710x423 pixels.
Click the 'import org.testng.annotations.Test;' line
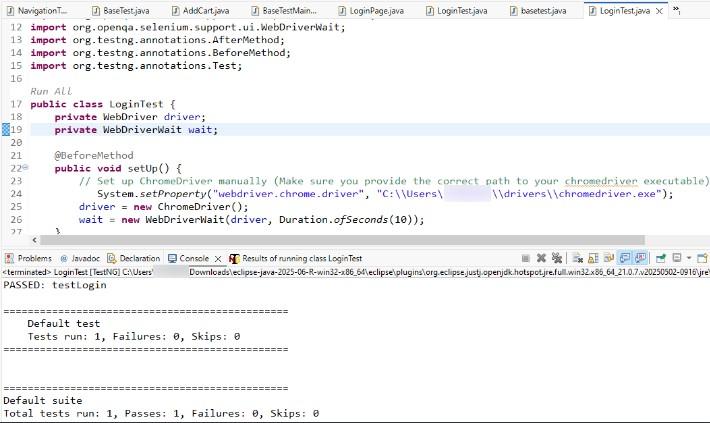point(136,66)
